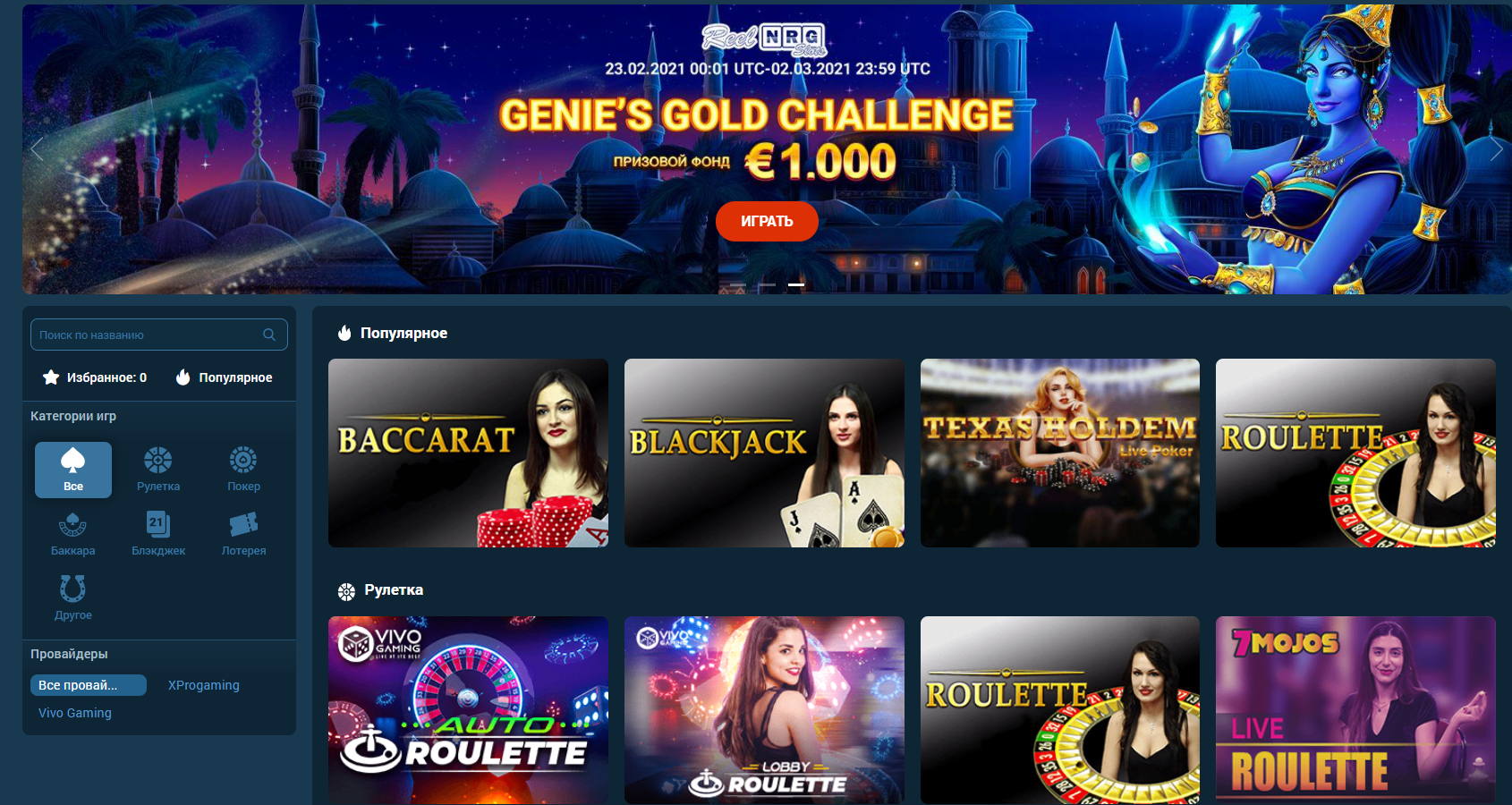Click the Поиск по названию search field

[x=159, y=335]
